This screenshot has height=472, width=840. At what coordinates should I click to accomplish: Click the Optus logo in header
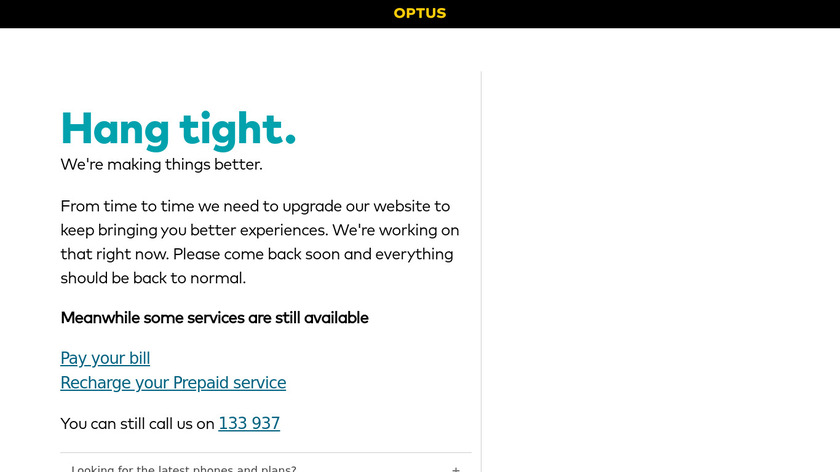420,13
